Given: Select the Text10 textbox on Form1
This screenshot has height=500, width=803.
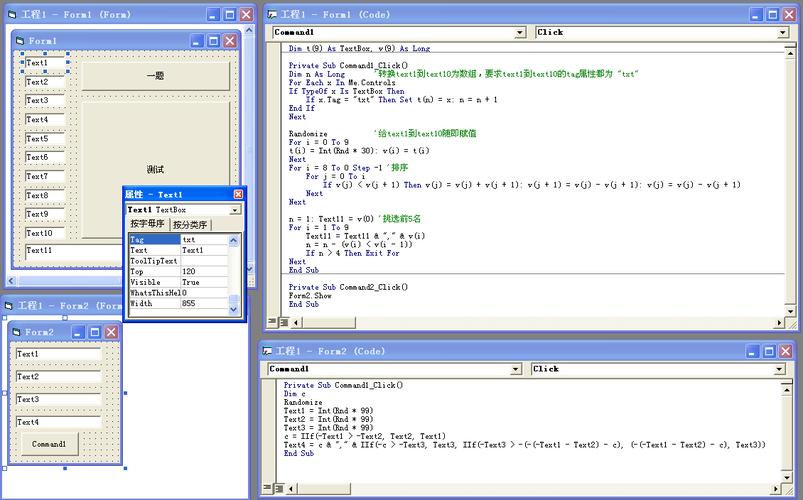Looking at the screenshot, I should pyautogui.click(x=45, y=233).
